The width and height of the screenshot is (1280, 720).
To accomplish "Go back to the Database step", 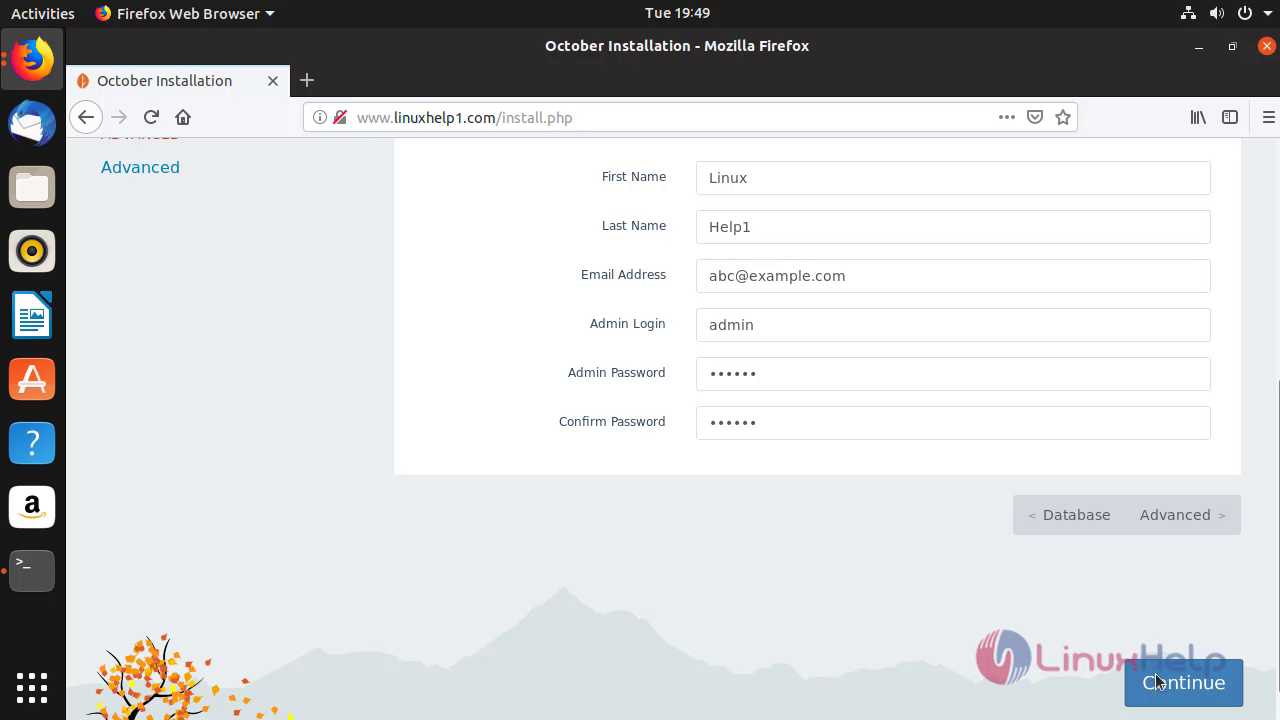I will [1069, 515].
